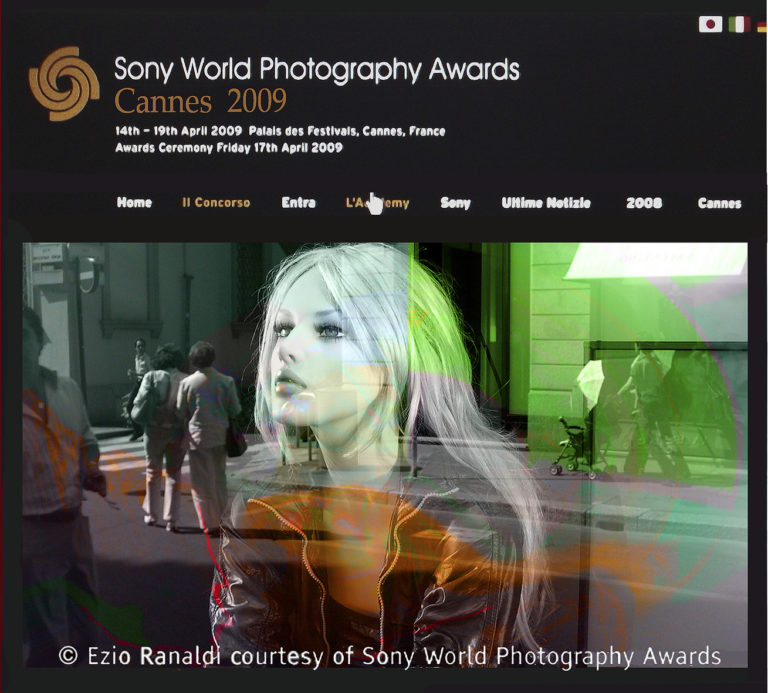Viewport: 768px width, 693px height.
Task: Open the Ultime Notizie page
Action: (546, 203)
